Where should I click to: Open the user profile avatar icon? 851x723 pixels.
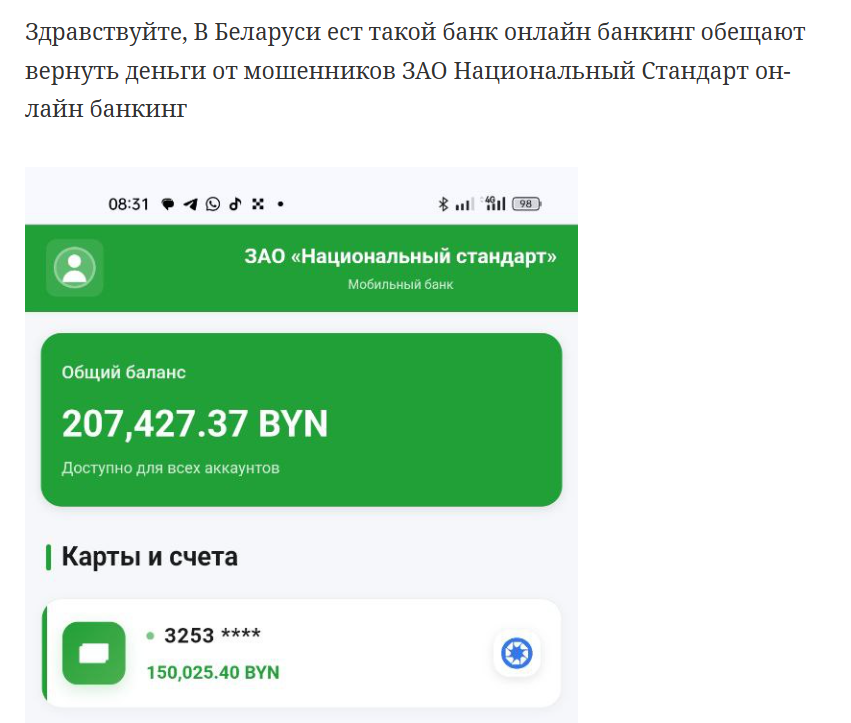pyautogui.click(x=75, y=267)
